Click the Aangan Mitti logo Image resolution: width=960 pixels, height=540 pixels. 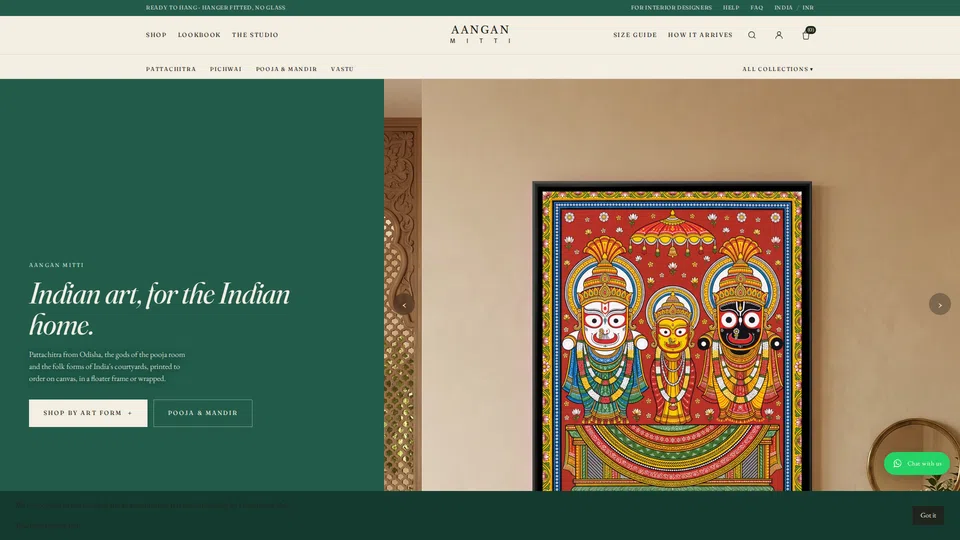click(480, 34)
